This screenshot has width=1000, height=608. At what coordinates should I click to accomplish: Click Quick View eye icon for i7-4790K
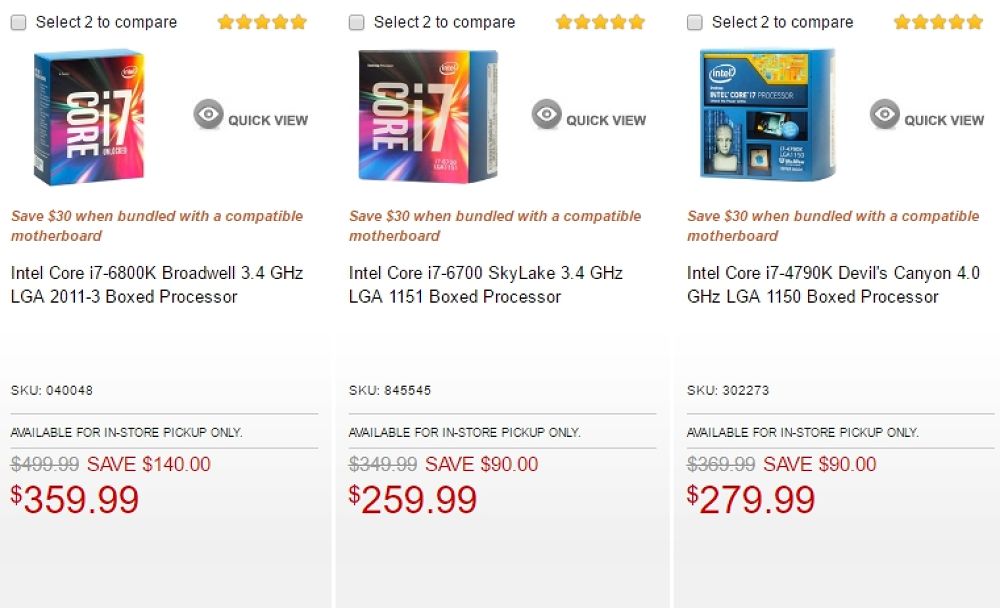pos(884,115)
